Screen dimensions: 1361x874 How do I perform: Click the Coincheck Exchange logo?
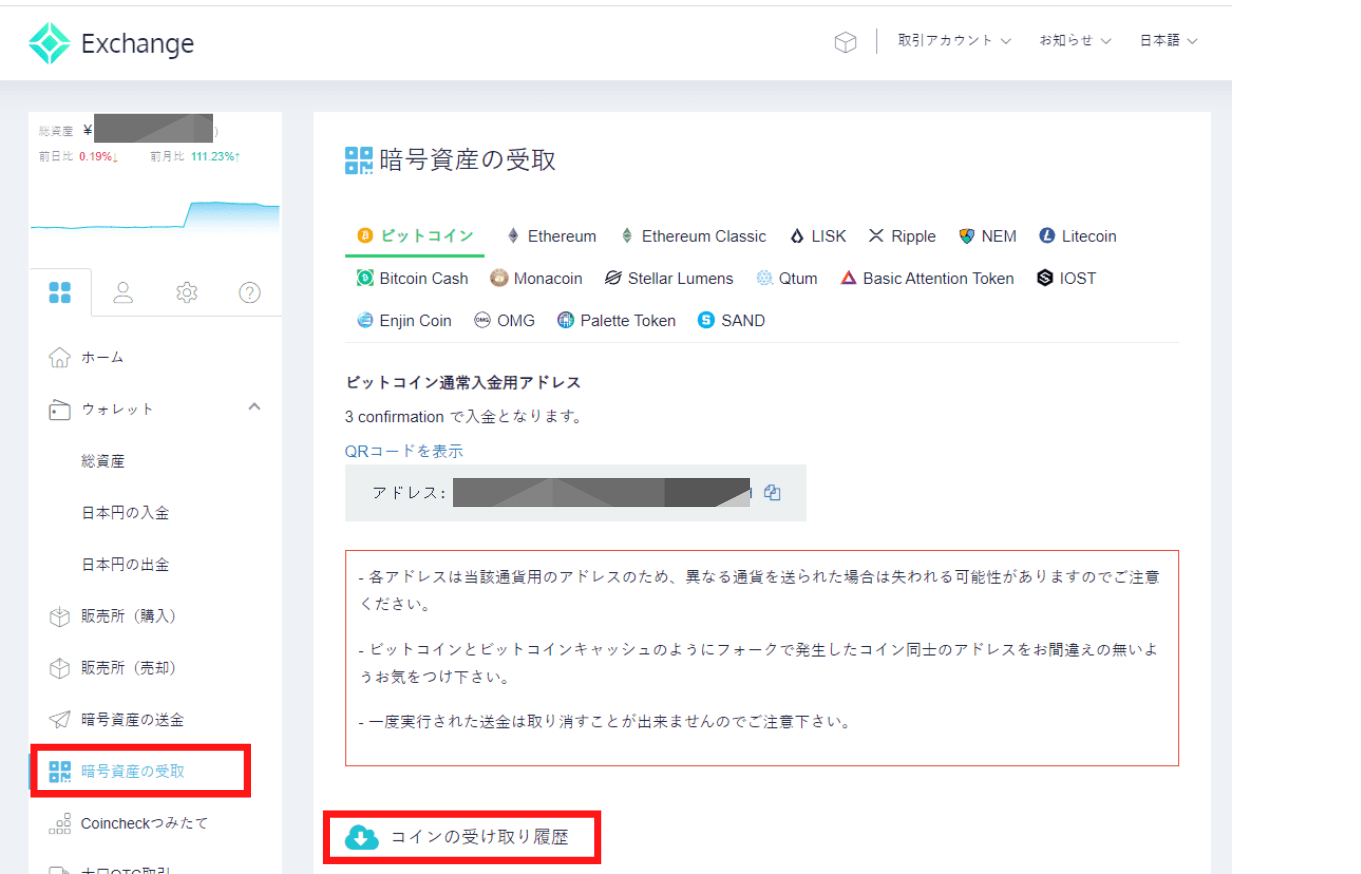(x=111, y=43)
